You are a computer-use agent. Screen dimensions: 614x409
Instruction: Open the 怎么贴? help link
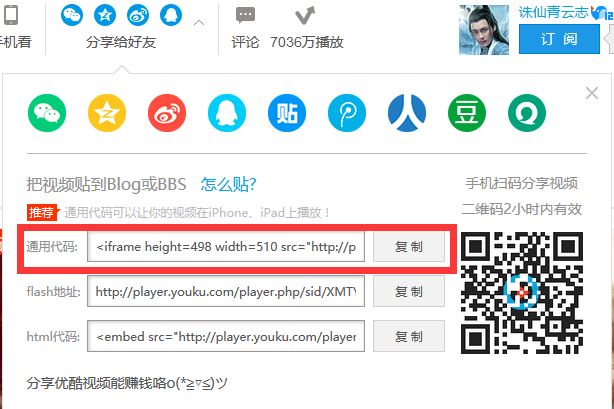tap(228, 184)
